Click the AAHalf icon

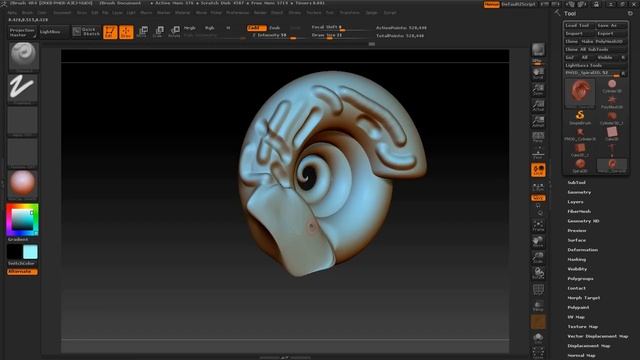tap(538, 122)
